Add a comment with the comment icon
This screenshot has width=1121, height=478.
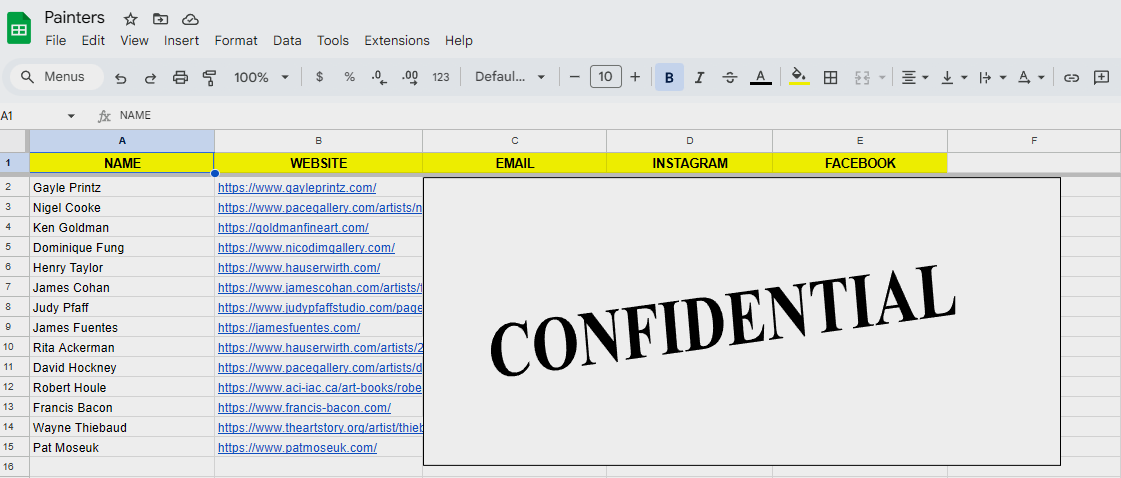coord(1102,77)
